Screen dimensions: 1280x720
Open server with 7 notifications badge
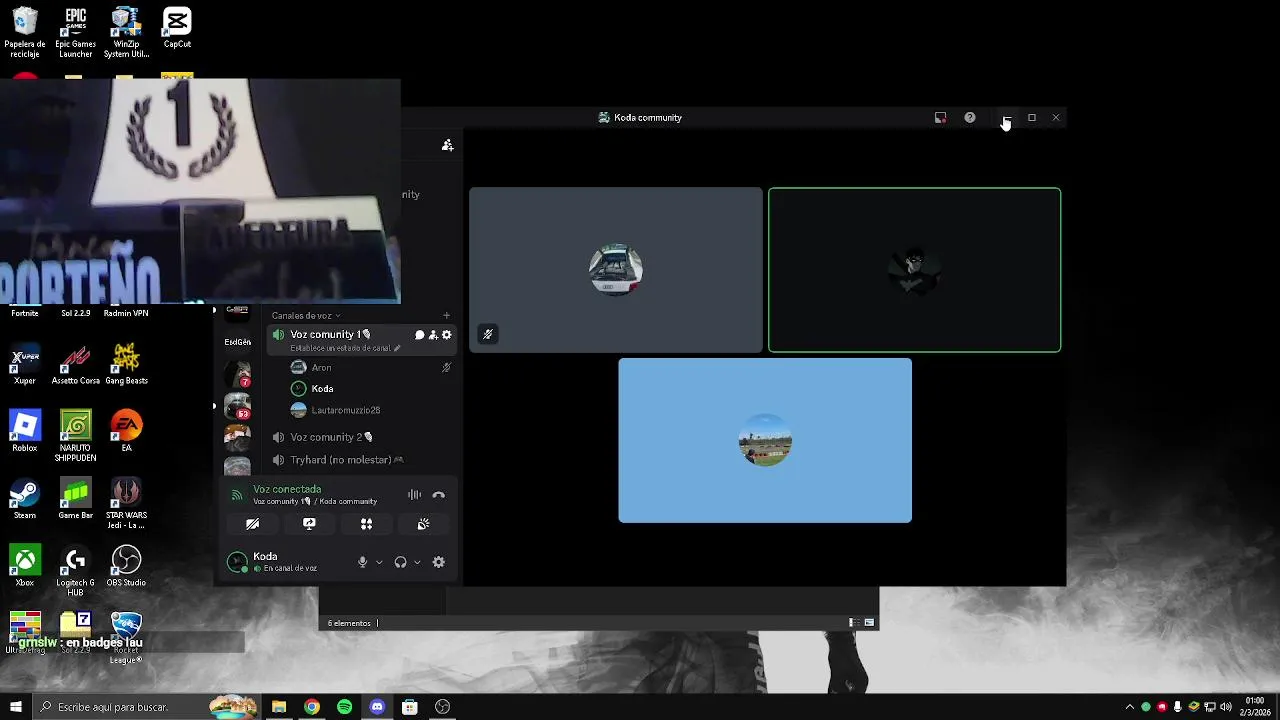(x=238, y=374)
